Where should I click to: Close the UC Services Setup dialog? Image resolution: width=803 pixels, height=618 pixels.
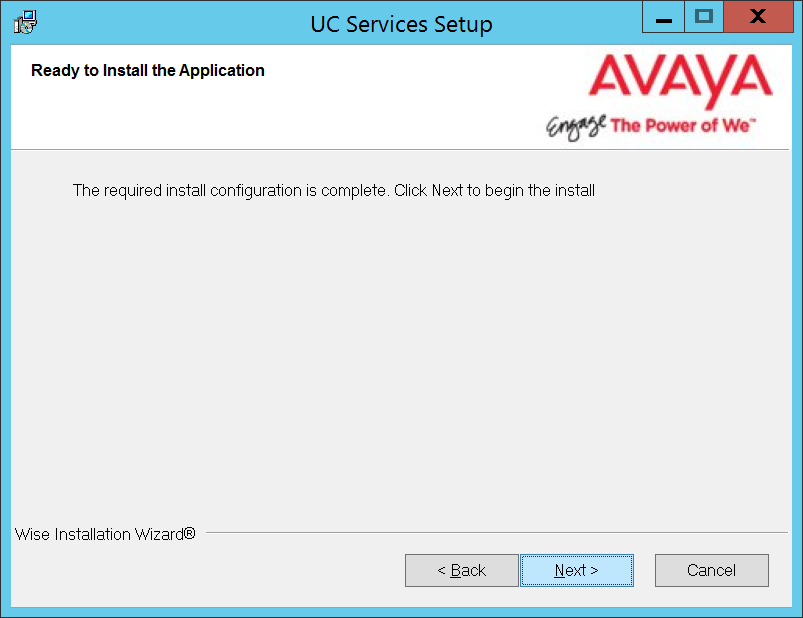[x=758, y=17]
